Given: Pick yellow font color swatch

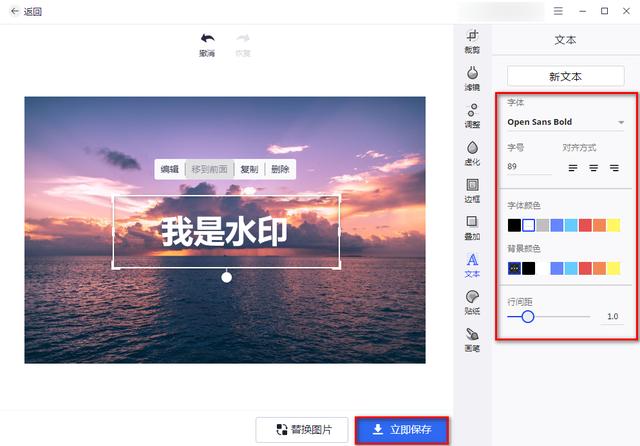Looking at the screenshot, I should [x=613, y=225].
